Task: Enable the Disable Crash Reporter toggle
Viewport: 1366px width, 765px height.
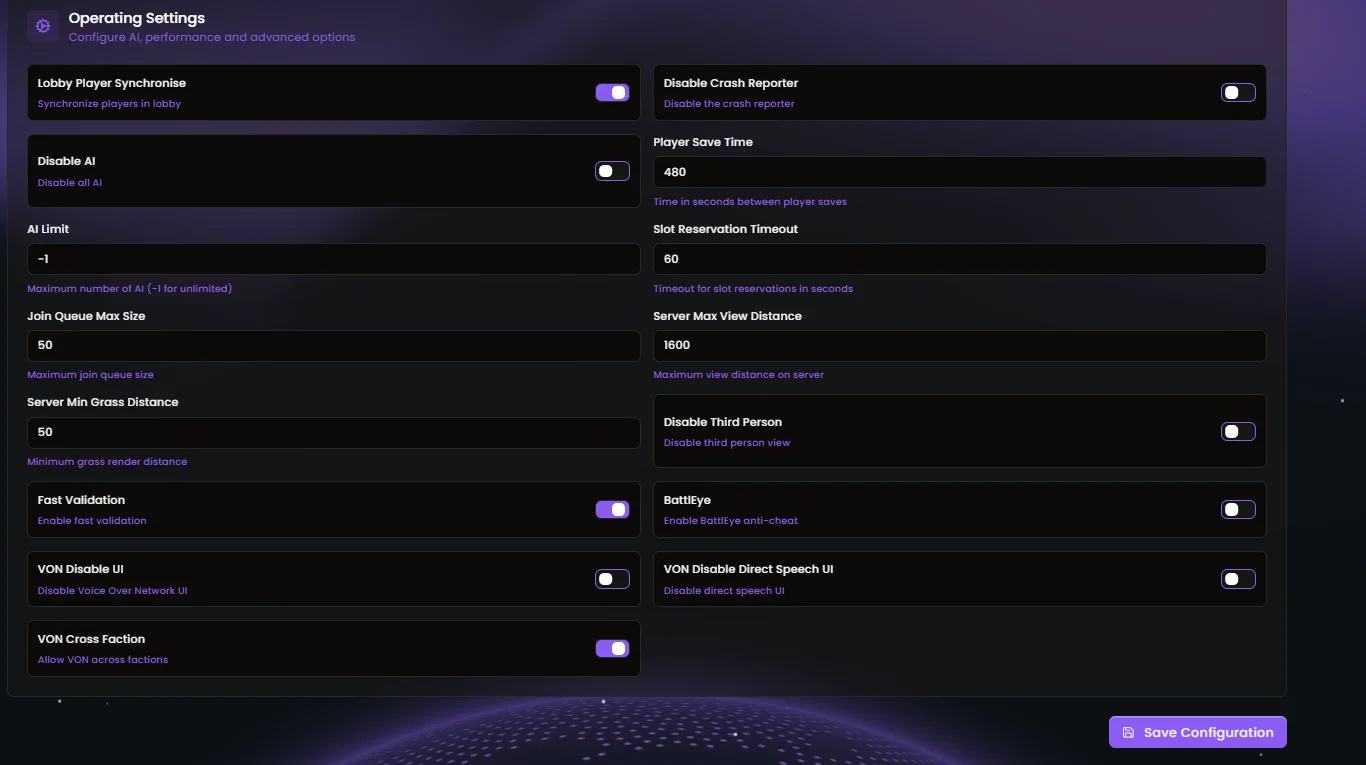Action: click(1237, 92)
